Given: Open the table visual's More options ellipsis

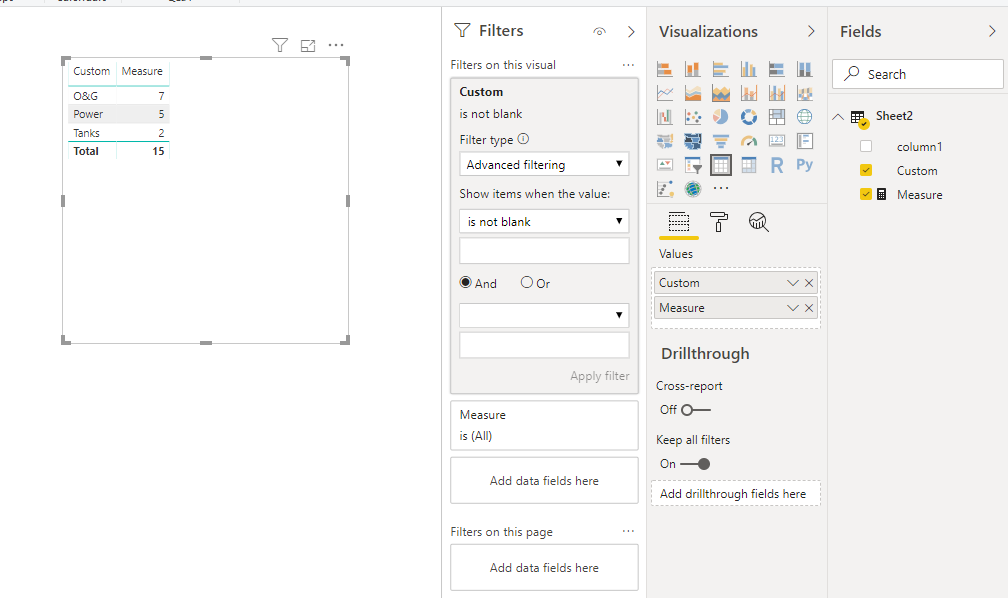Looking at the screenshot, I should pos(336,45).
